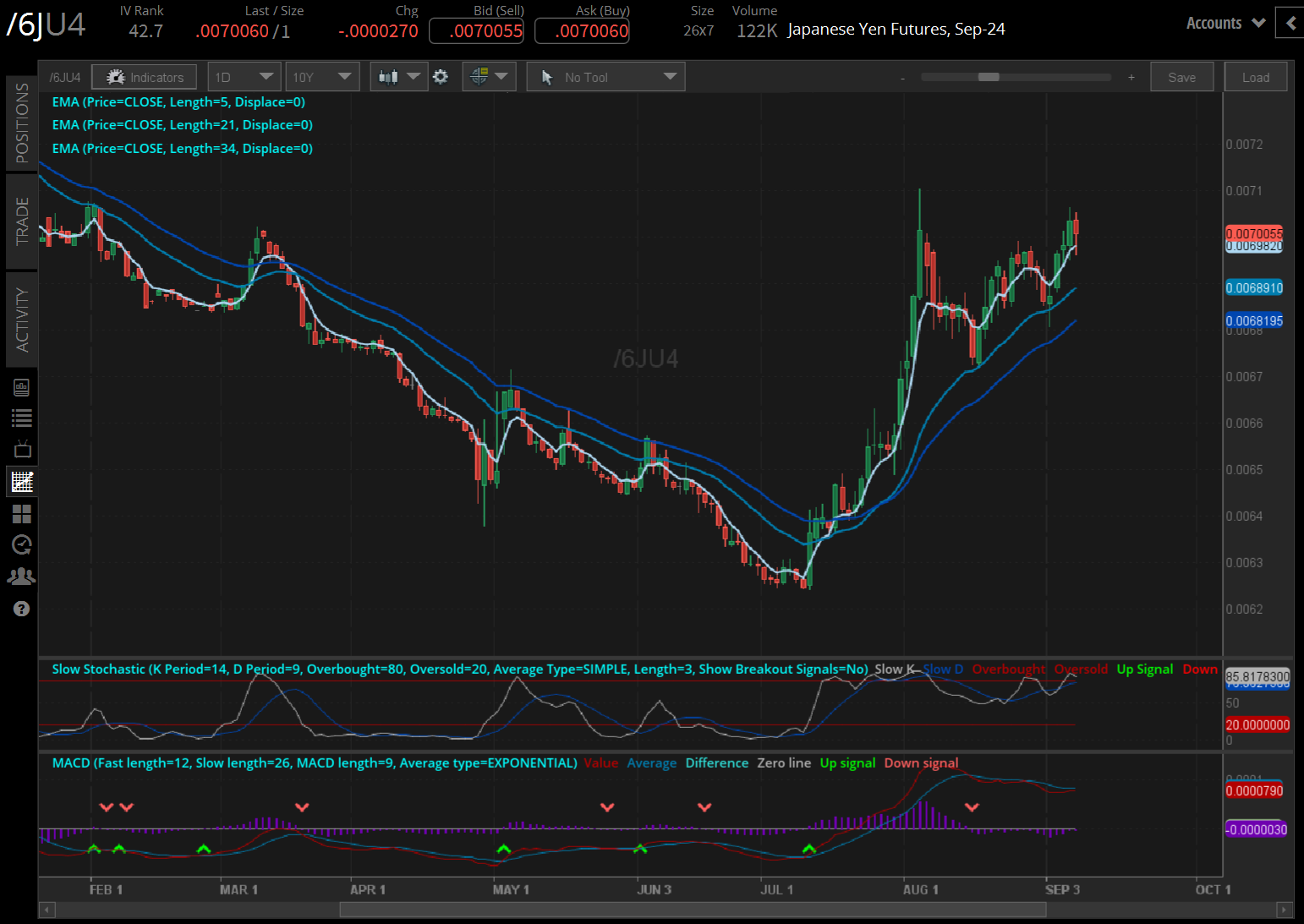
Task: Expand the No Tool drawing dropdown
Action: point(605,77)
